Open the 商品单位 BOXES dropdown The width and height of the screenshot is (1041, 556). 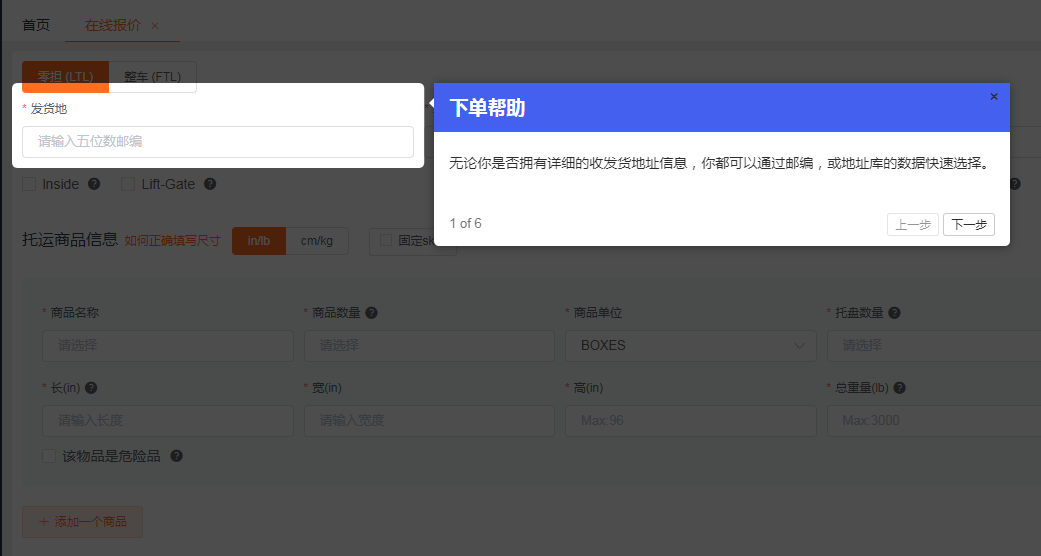point(690,346)
